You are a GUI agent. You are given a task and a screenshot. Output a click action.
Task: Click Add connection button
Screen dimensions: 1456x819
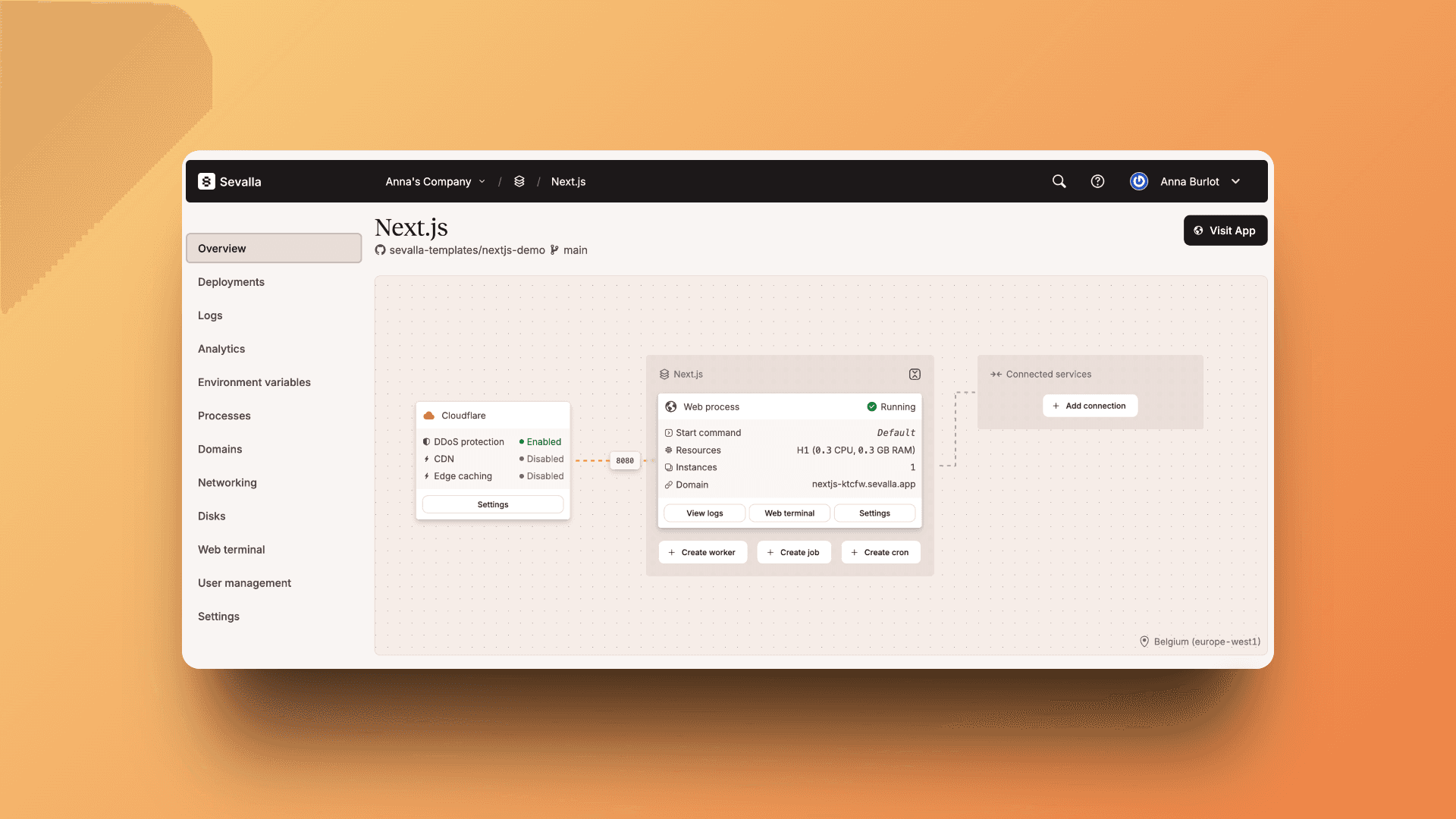(1090, 406)
